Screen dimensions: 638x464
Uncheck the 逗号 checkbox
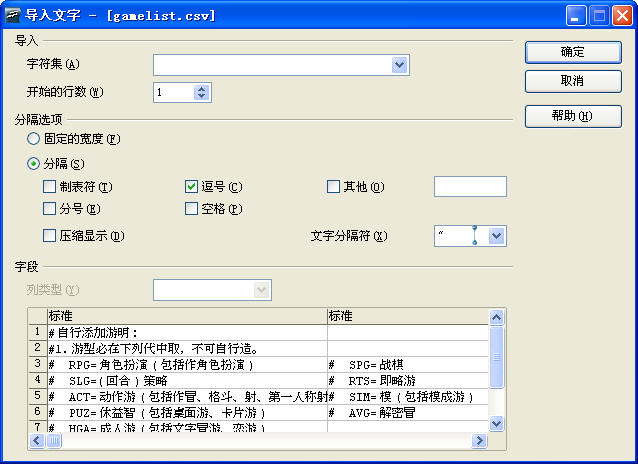(x=191, y=187)
